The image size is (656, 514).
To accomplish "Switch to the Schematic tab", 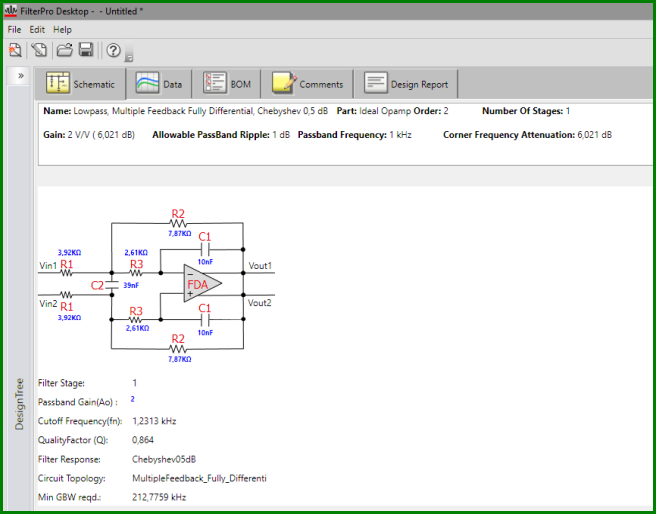I will [x=80, y=84].
